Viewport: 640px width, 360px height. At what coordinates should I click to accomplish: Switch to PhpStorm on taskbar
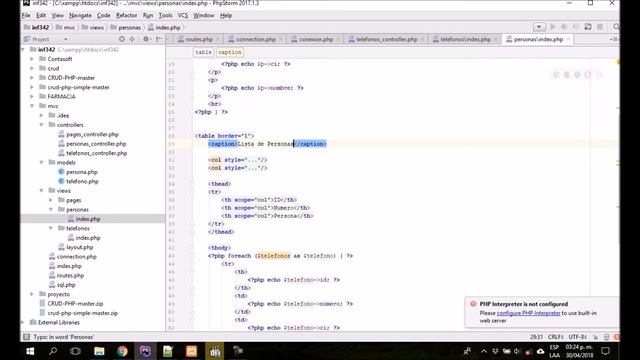pos(145,351)
